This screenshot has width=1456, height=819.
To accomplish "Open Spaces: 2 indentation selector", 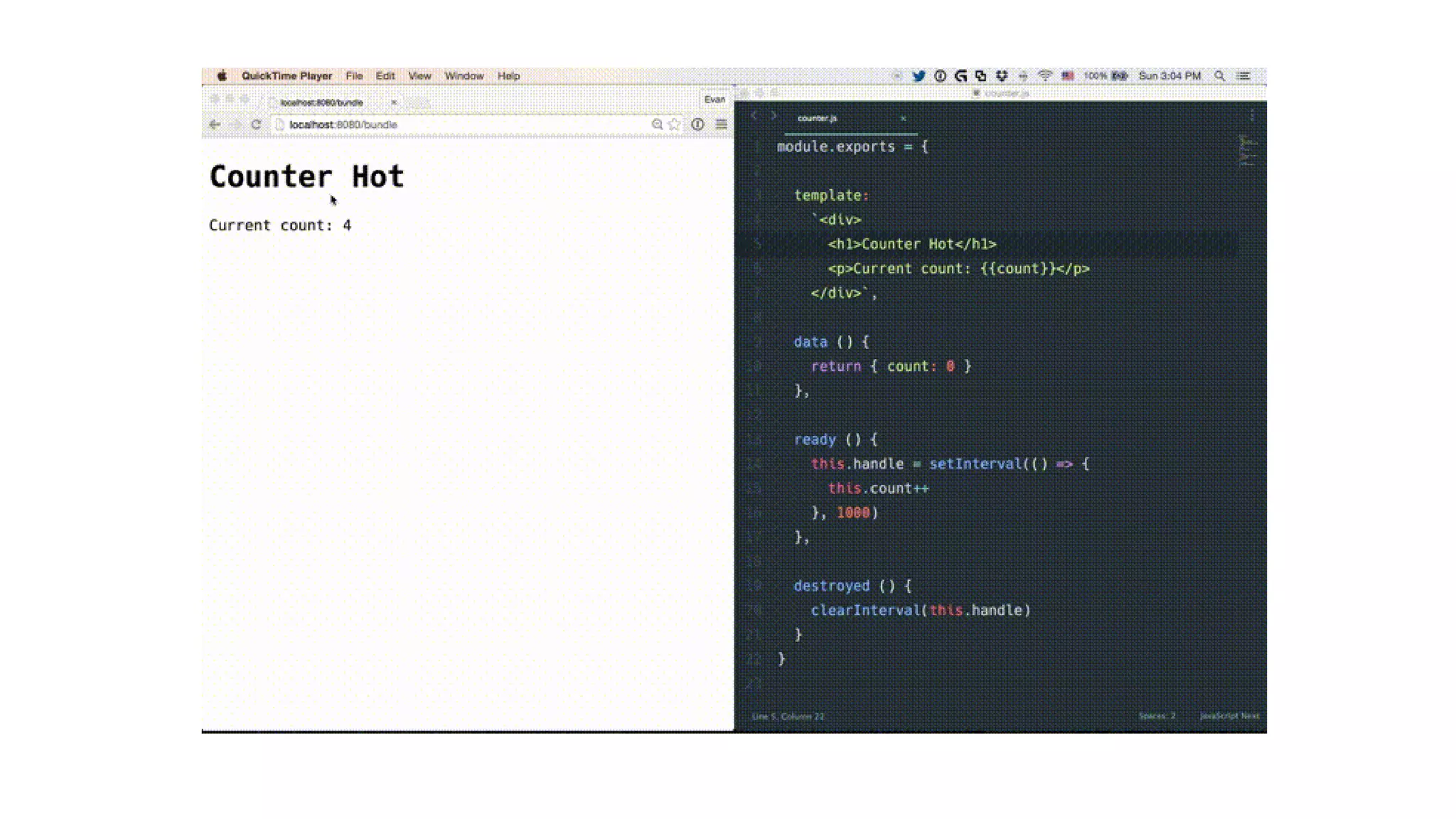I will point(1157,716).
